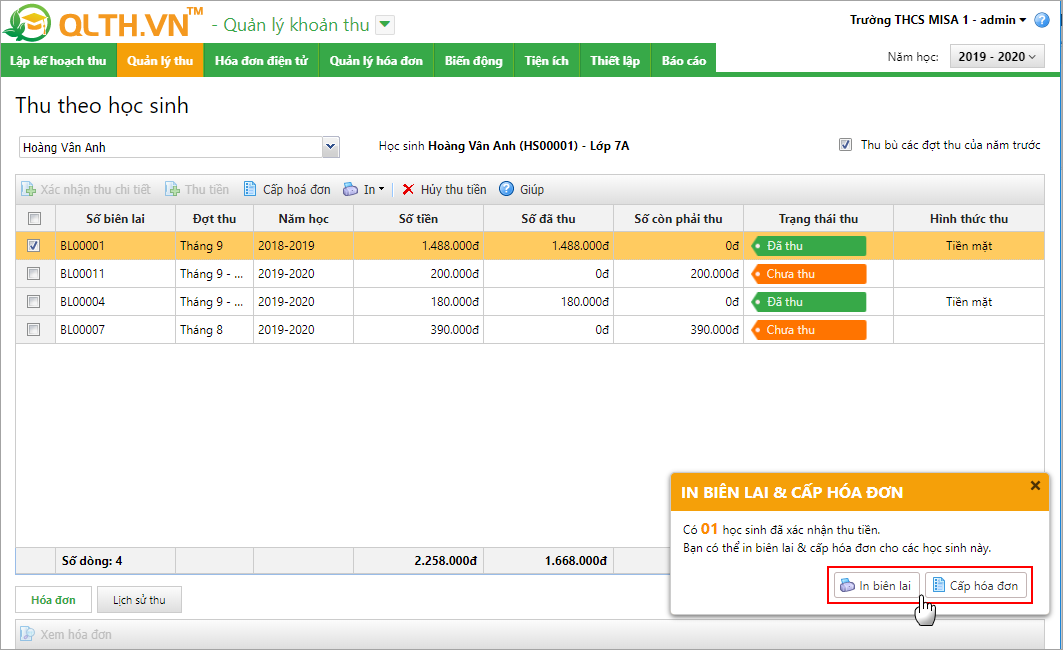Viewport: 1063px width, 650px height.
Task: Uncheck the BL00001 row checkbox
Action: coord(34,245)
